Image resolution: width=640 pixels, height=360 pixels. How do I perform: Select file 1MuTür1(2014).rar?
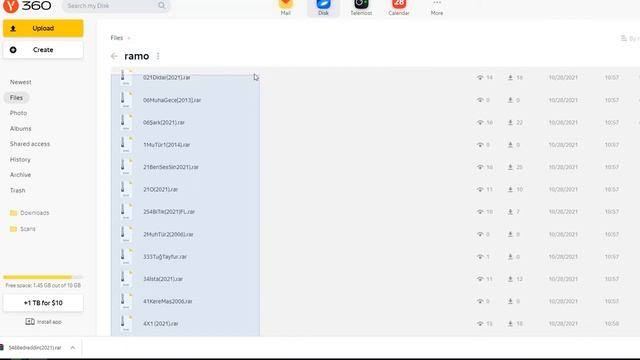(167, 145)
